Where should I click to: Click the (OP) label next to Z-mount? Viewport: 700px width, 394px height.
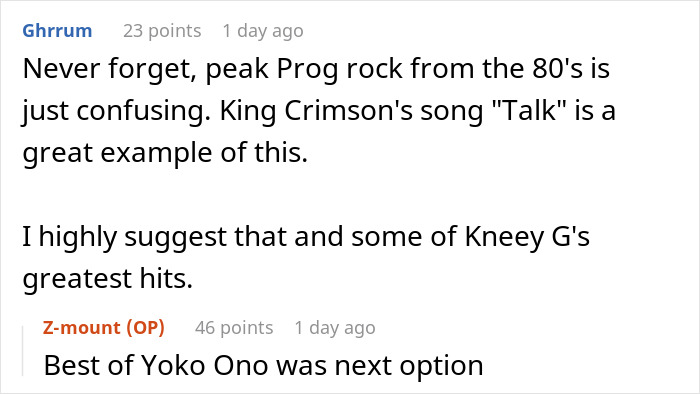(x=146, y=328)
